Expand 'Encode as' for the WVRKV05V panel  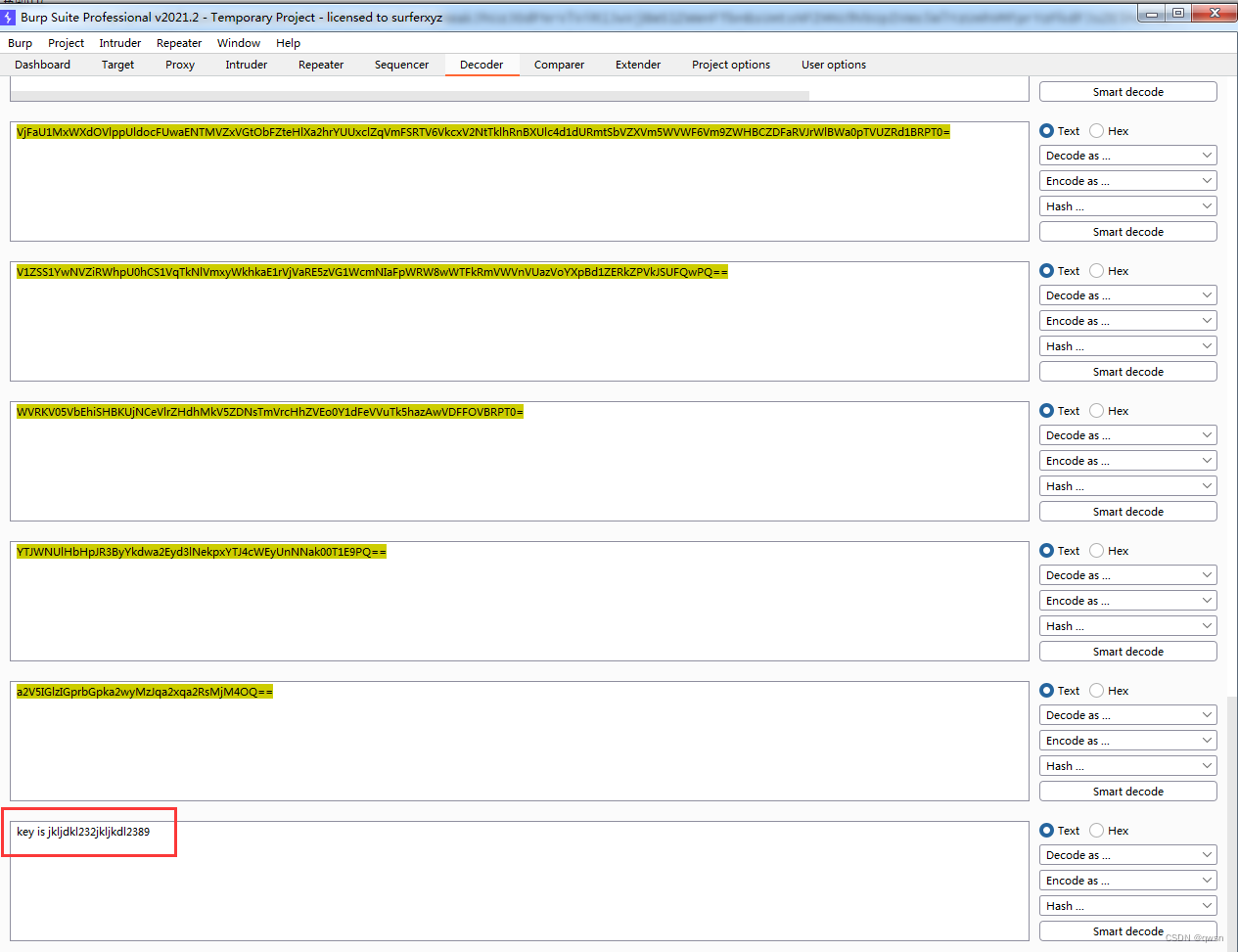[1128, 461]
